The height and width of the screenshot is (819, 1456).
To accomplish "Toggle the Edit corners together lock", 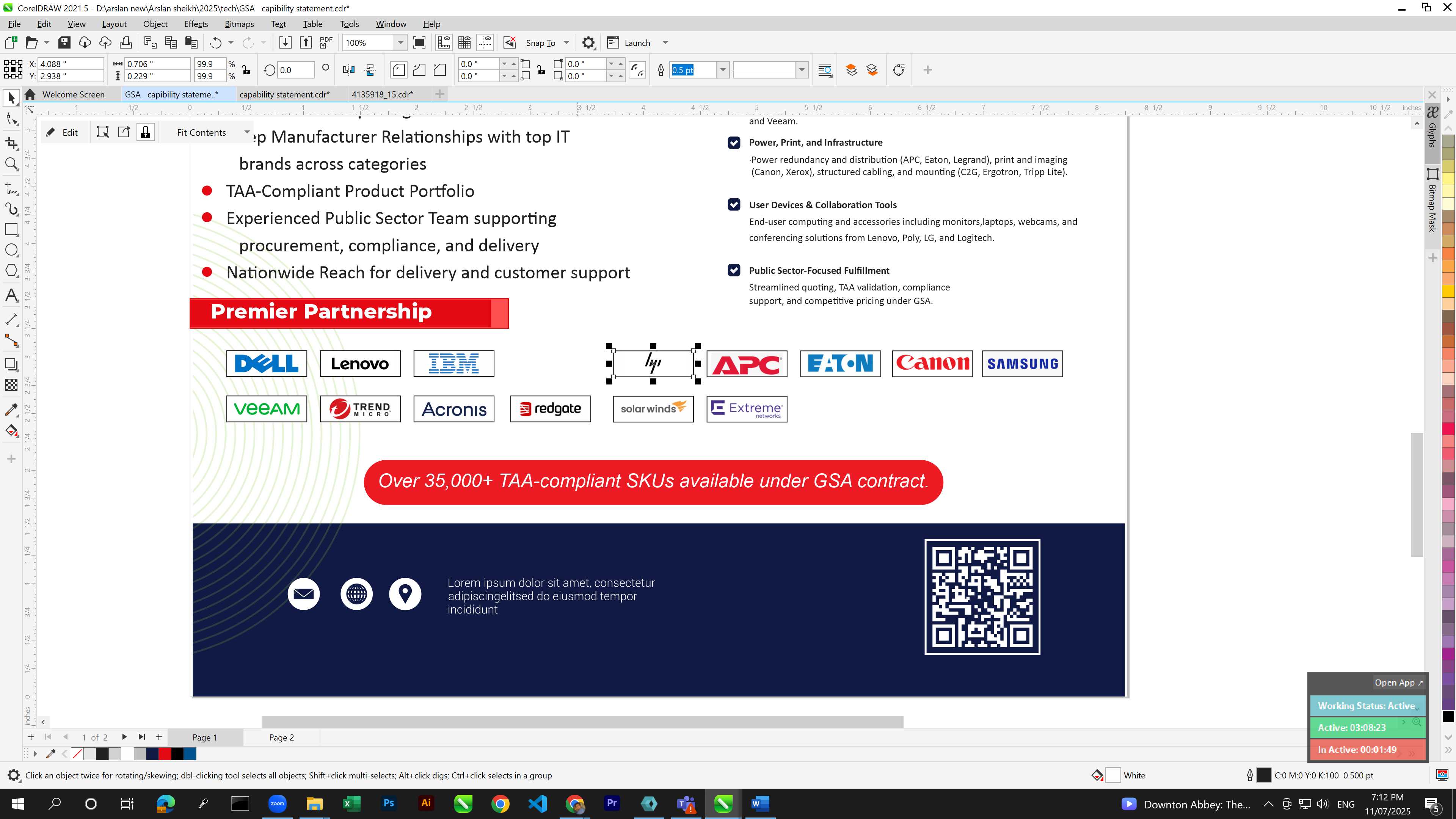I will pyautogui.click(x=541, y=70).
